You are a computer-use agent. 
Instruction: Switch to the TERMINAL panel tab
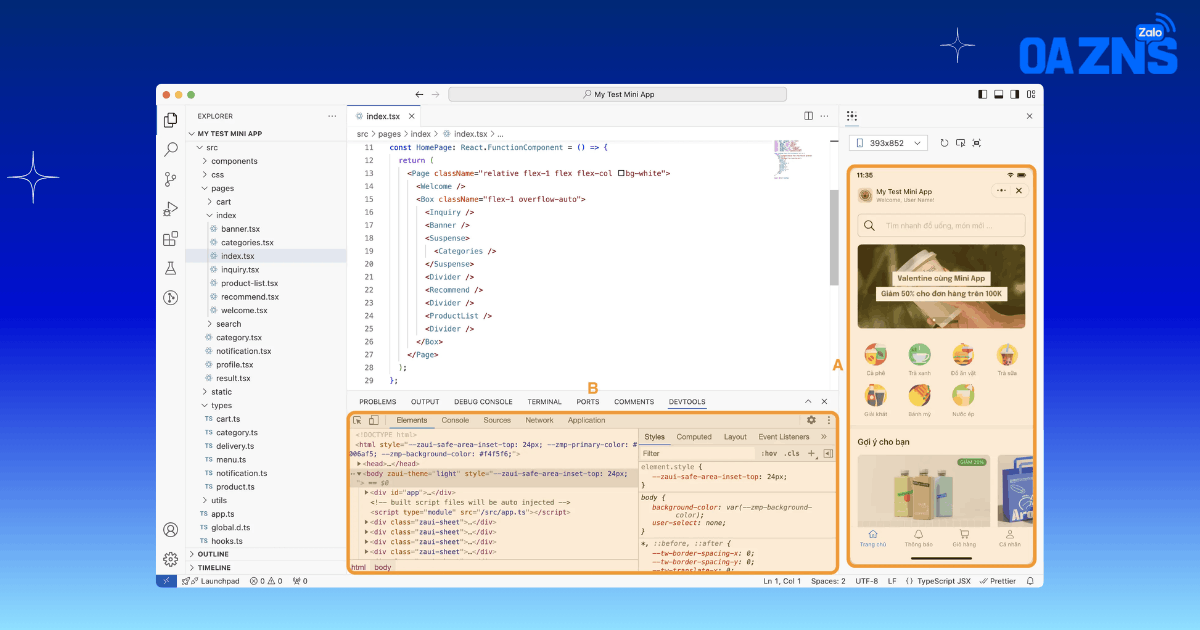coord(545,402)
